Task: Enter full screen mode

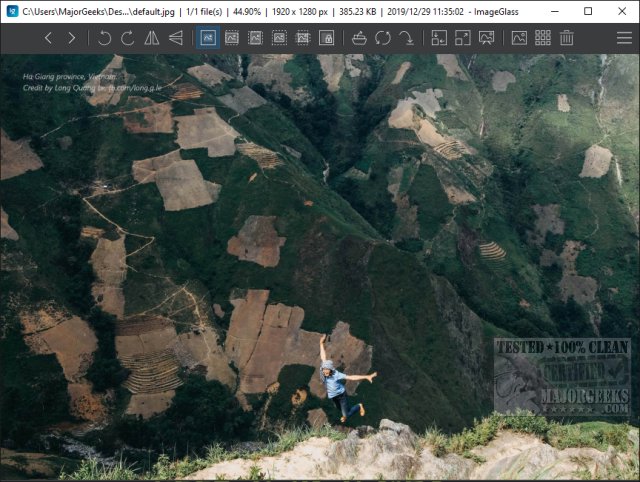Action: [x=462, y=38]
